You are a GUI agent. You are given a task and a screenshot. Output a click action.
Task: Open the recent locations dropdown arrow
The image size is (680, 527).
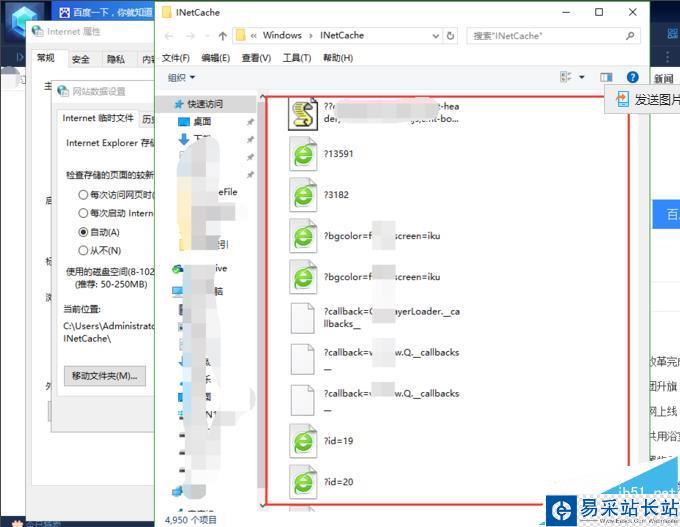click(207, 36)
